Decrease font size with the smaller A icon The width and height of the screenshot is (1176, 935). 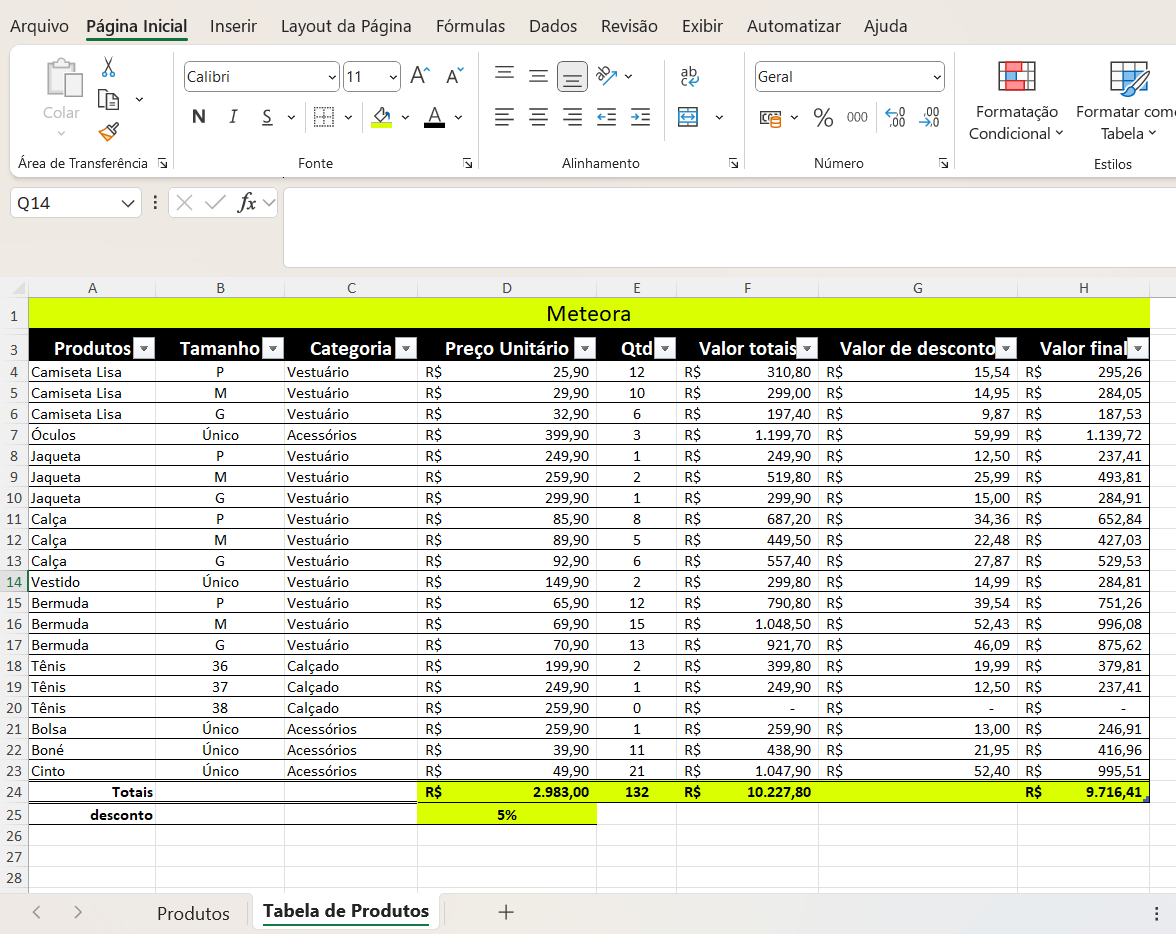pyautogui.click(x=454, y=76)
